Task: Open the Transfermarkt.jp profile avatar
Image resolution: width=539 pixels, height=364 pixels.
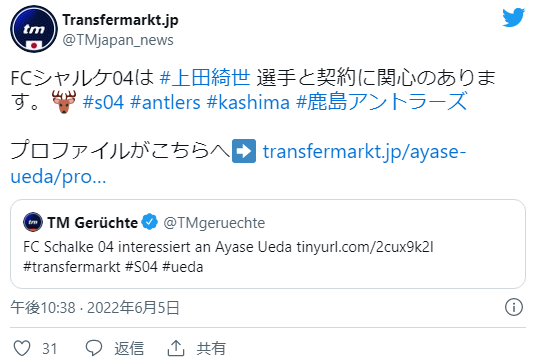Action: 34,29
